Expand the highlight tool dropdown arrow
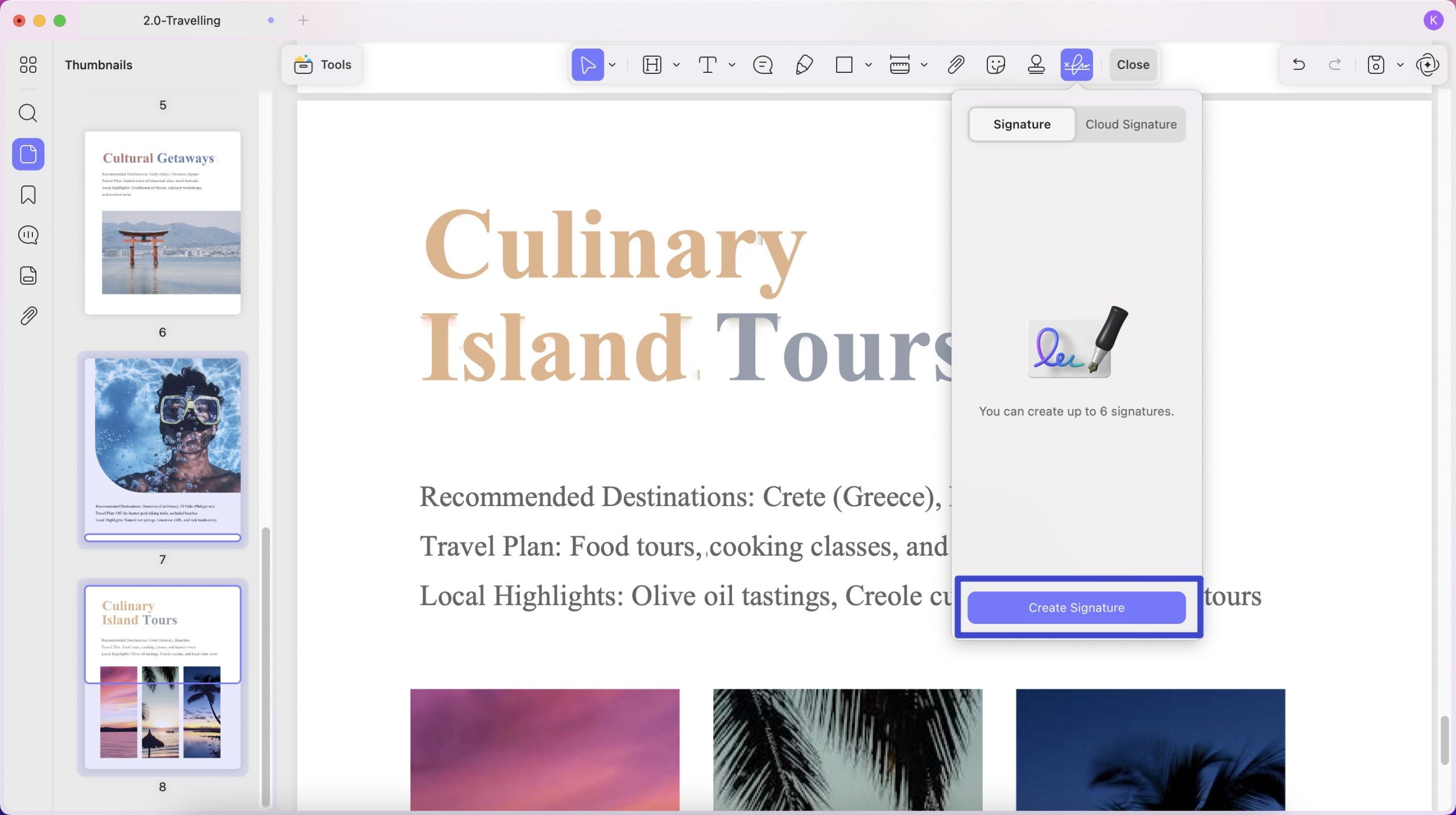The width and height of the screenshot is (1456, 815). 676,65
